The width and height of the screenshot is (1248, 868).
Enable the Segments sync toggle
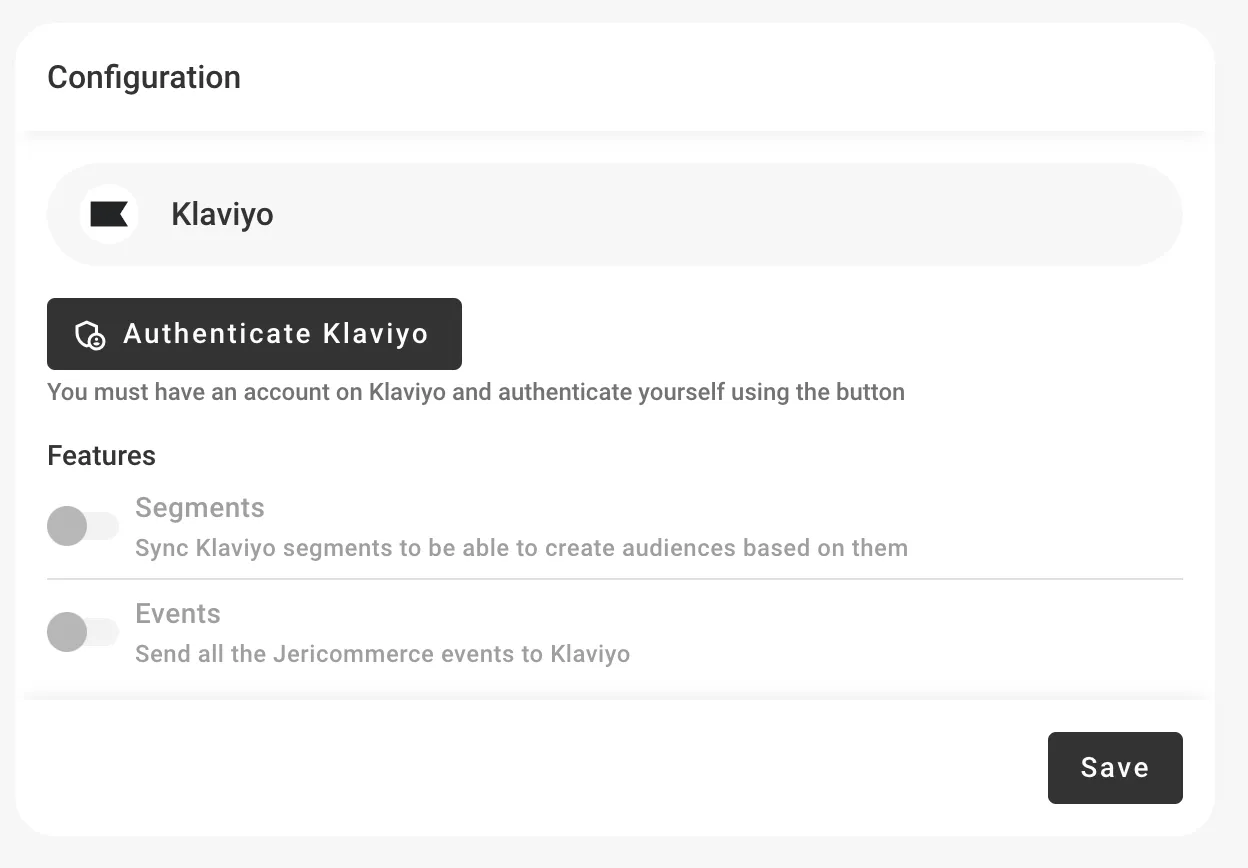tap(82, 526)
